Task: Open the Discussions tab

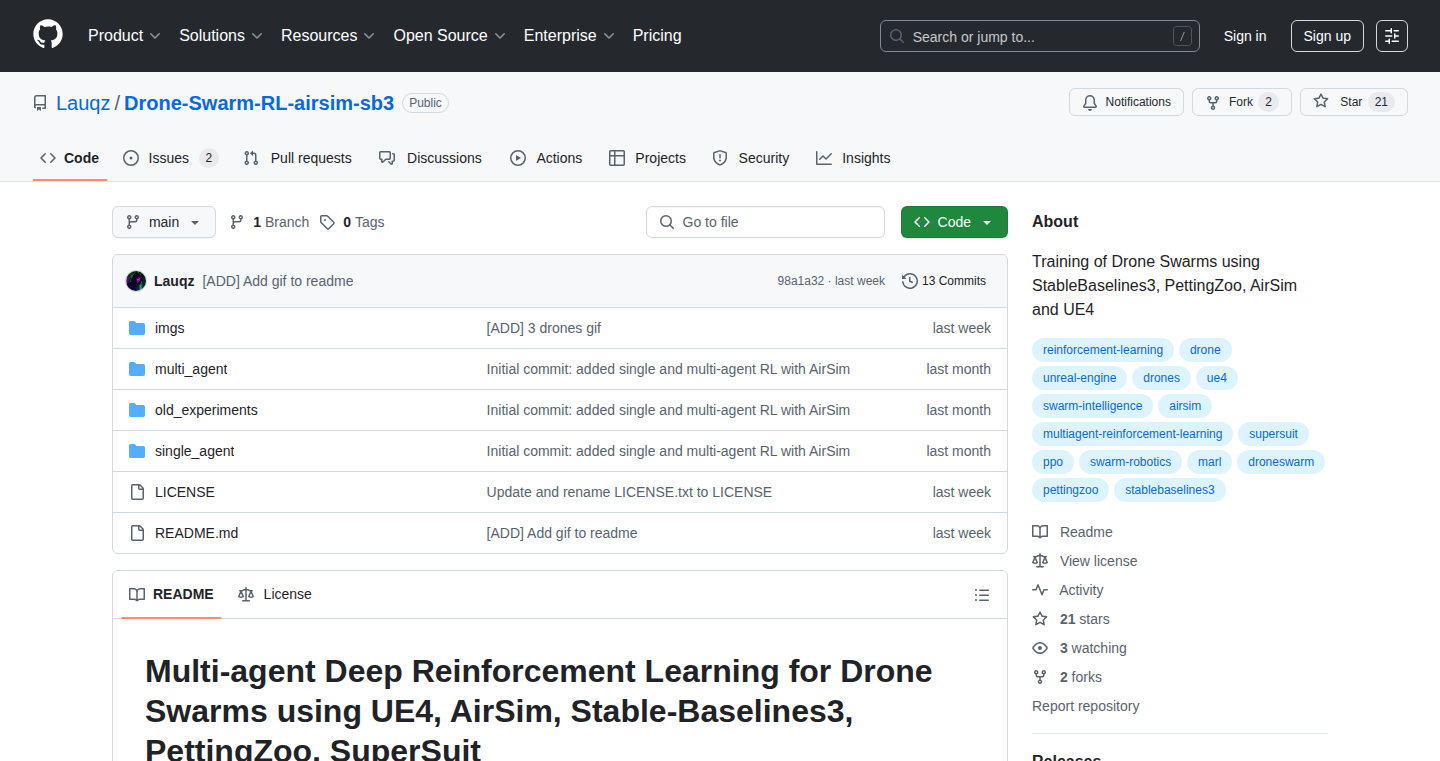Action: tap(431, 158)
